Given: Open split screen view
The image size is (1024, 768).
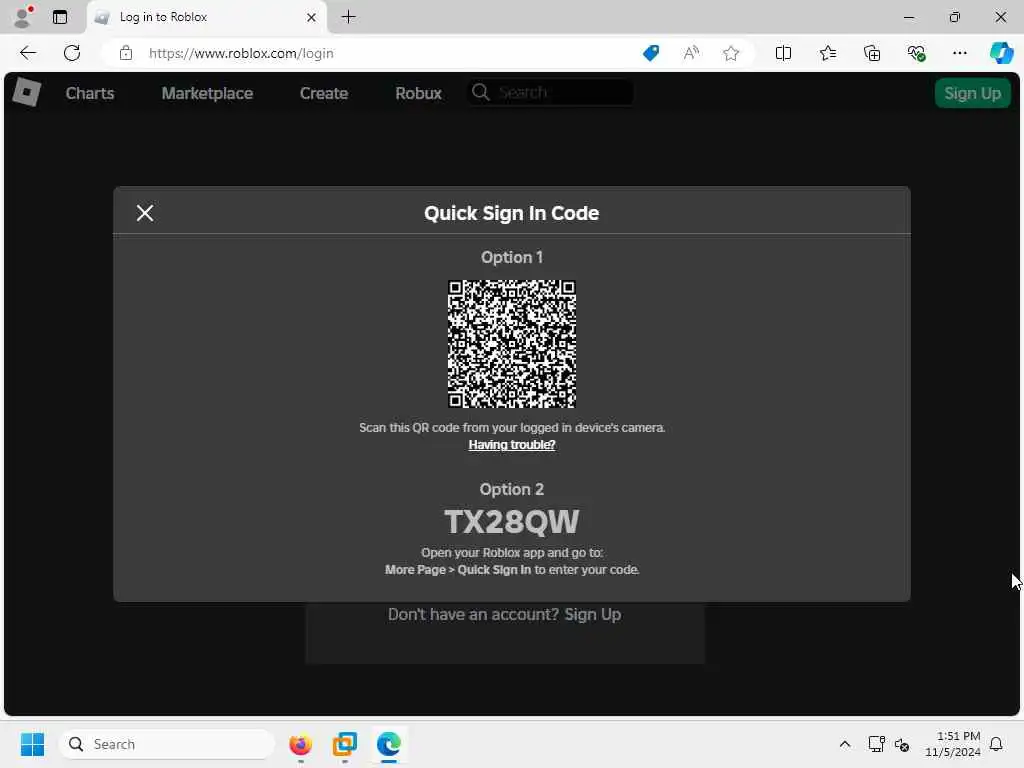Looking at the screenshot, I should (x=783, y=53).
